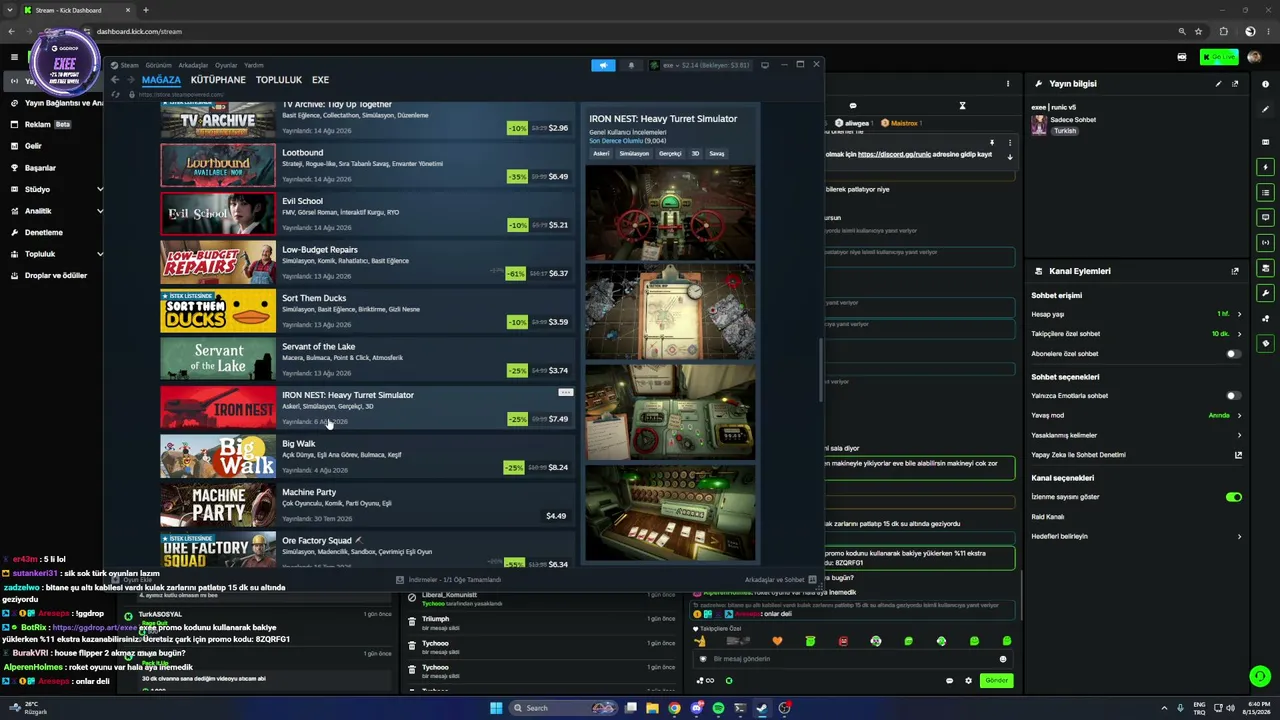Toggle Yalnızca Emotlarla sohbet switch
The height and width of the screenshot is (720, 1280).
click(x=1233, y=396)
